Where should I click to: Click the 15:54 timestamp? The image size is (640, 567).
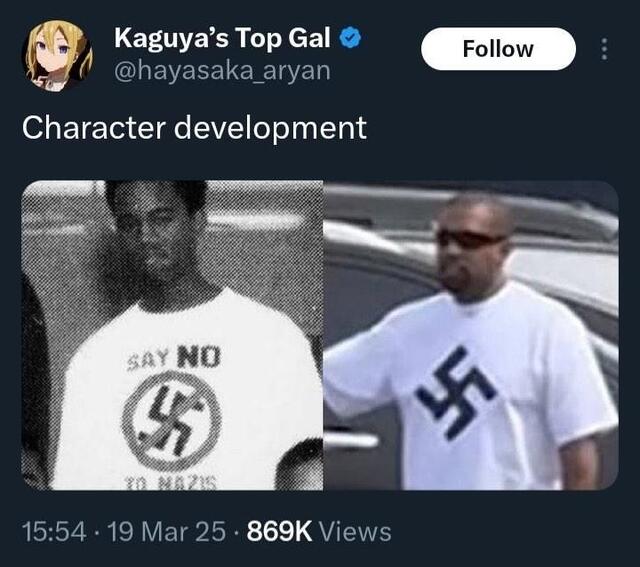click(54, 531)
